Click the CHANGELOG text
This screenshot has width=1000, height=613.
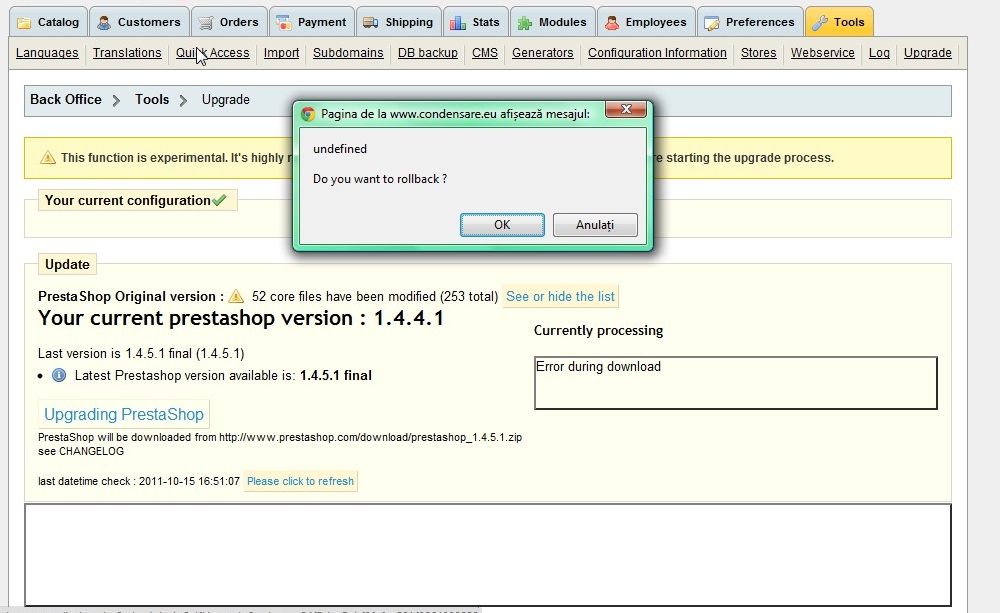[x=91, y=451]
